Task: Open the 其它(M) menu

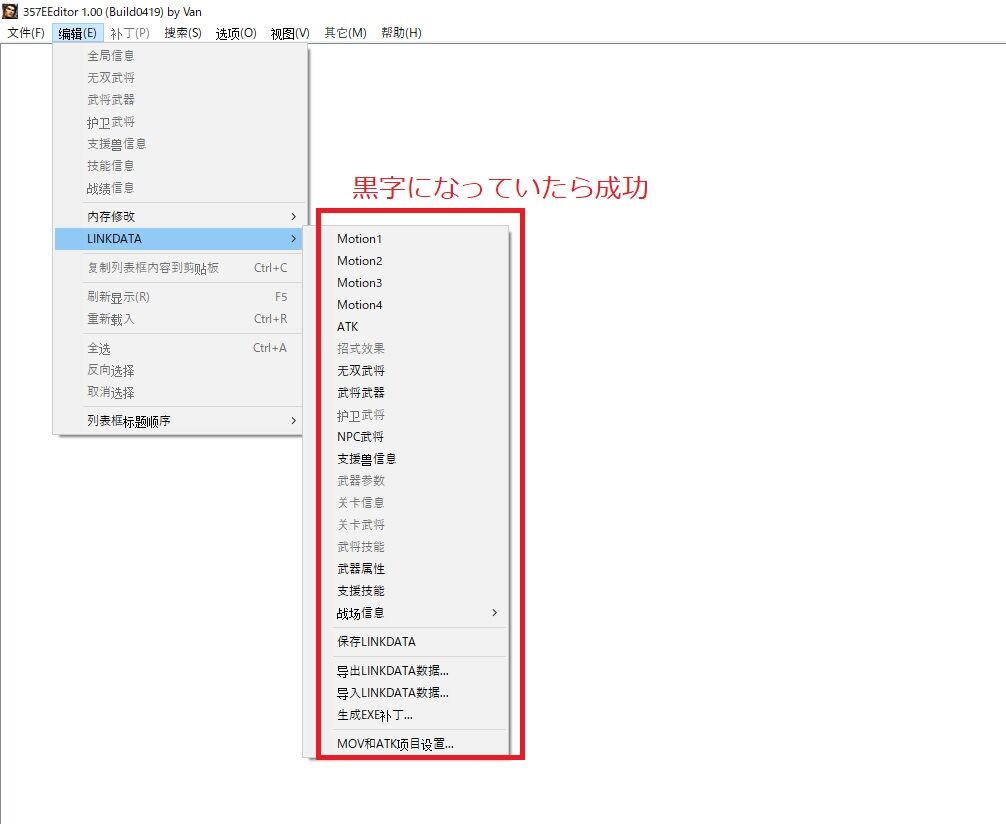Action: [x=344, y=32]
